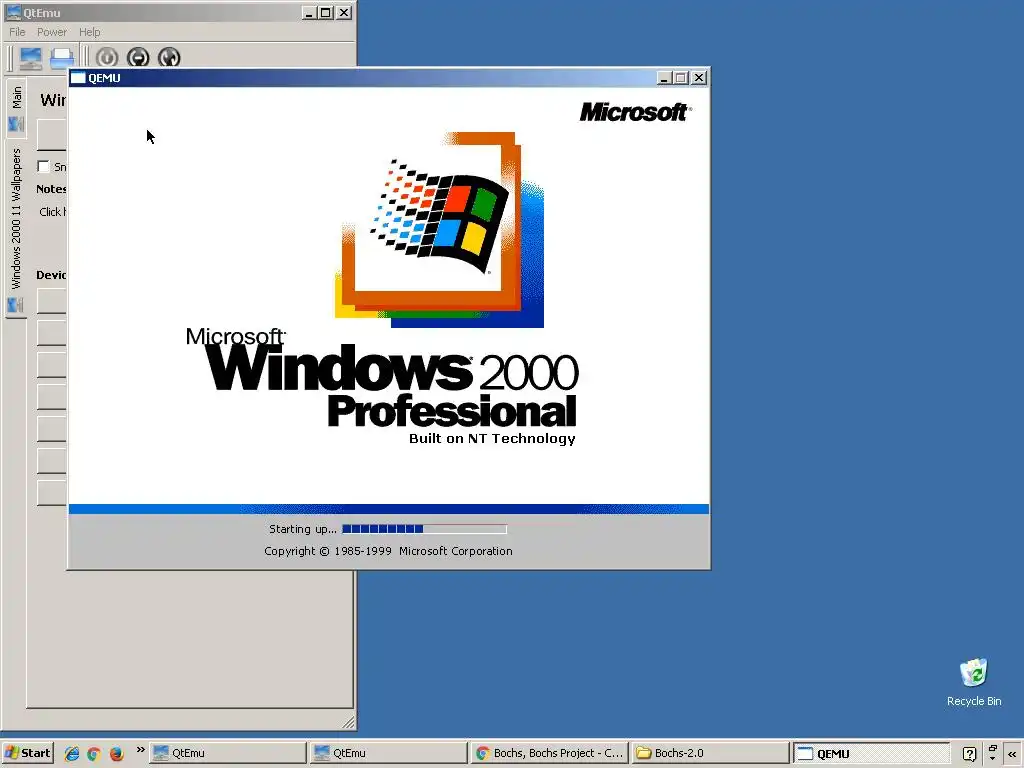Click the QEMU window title bar icon
The width and height of the screenshot is (1024, 768).
[78, 78]
